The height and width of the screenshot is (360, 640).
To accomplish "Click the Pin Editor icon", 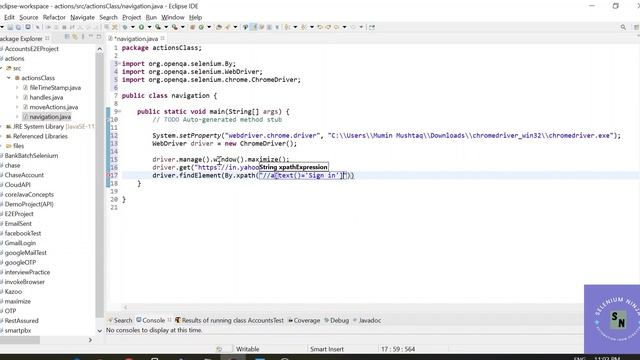I will pyautogui.click(x=372, y=27).
